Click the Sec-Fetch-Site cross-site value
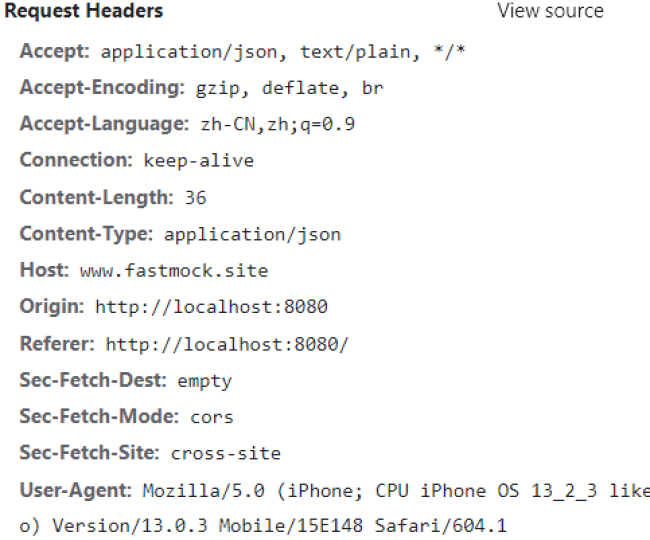Screen dimensions: 650x540 pyautogui.click(x=225, y=454)
